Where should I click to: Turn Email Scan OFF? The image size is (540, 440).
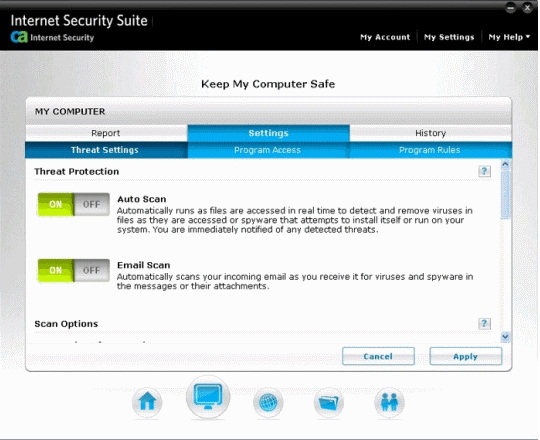[92, 271]
